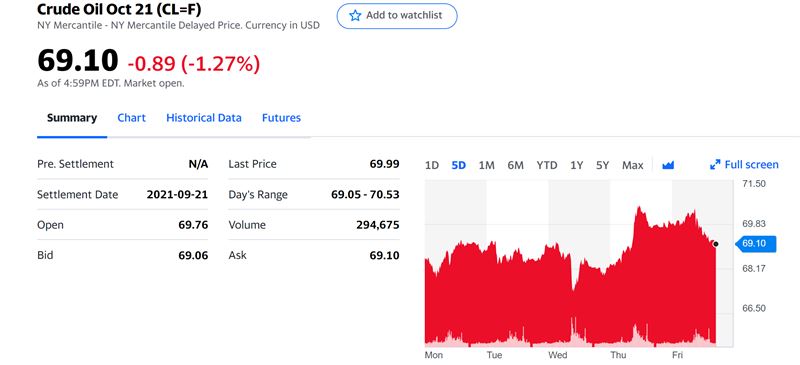This screenshot has height=365, width=800.
Task: Select the 6M chart range
Action: coord(515,165)
